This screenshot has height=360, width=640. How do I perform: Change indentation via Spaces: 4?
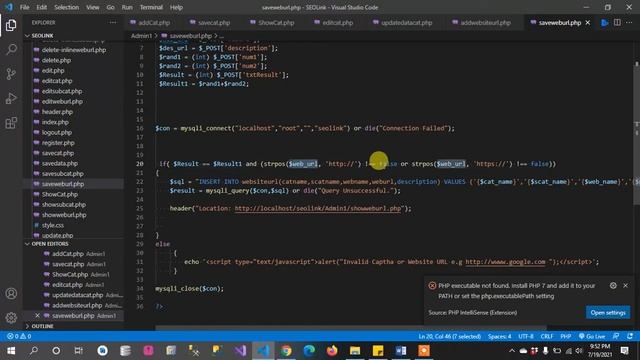[x=500, y=336]
